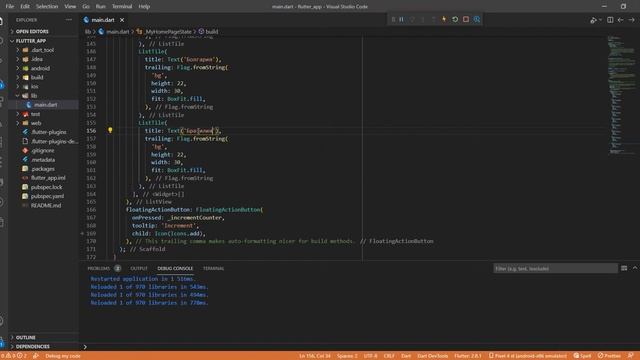
Task: Click the Prettier status bar item
Action: pos(609,356)
